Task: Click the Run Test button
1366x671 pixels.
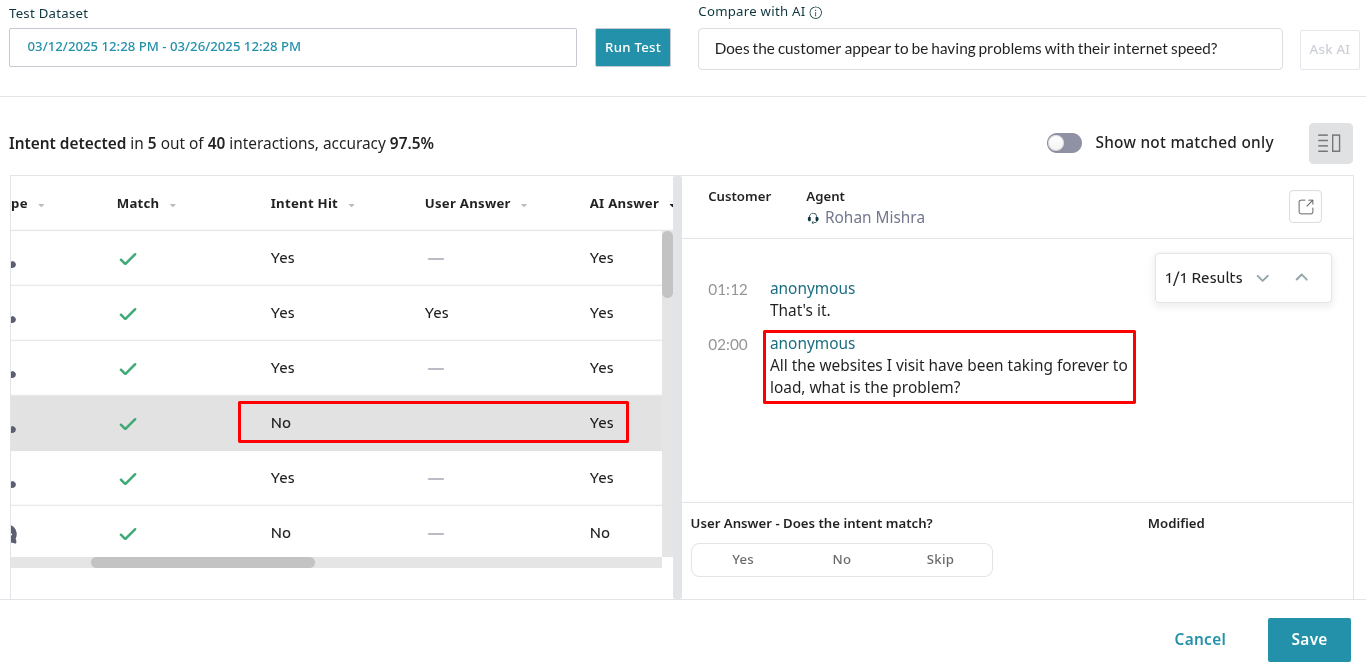Action: [632, 48]
